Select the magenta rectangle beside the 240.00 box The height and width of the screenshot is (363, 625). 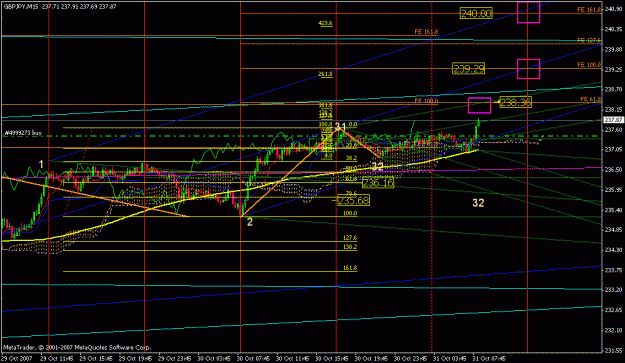(529, 12)
